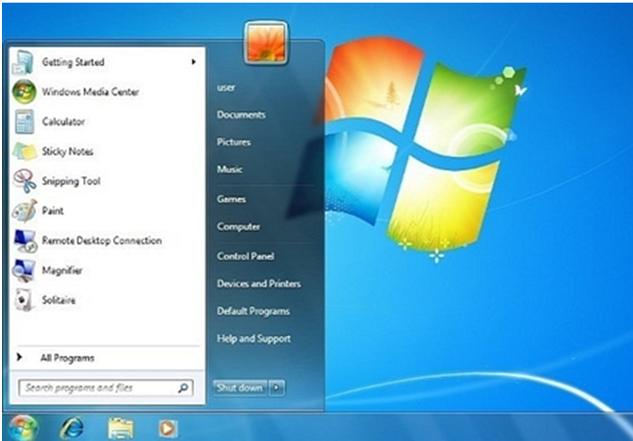This screenshot has height=441, width=633.
Task: Launch Windows Media Player taskbar icon
Action: tap(168, 428)
